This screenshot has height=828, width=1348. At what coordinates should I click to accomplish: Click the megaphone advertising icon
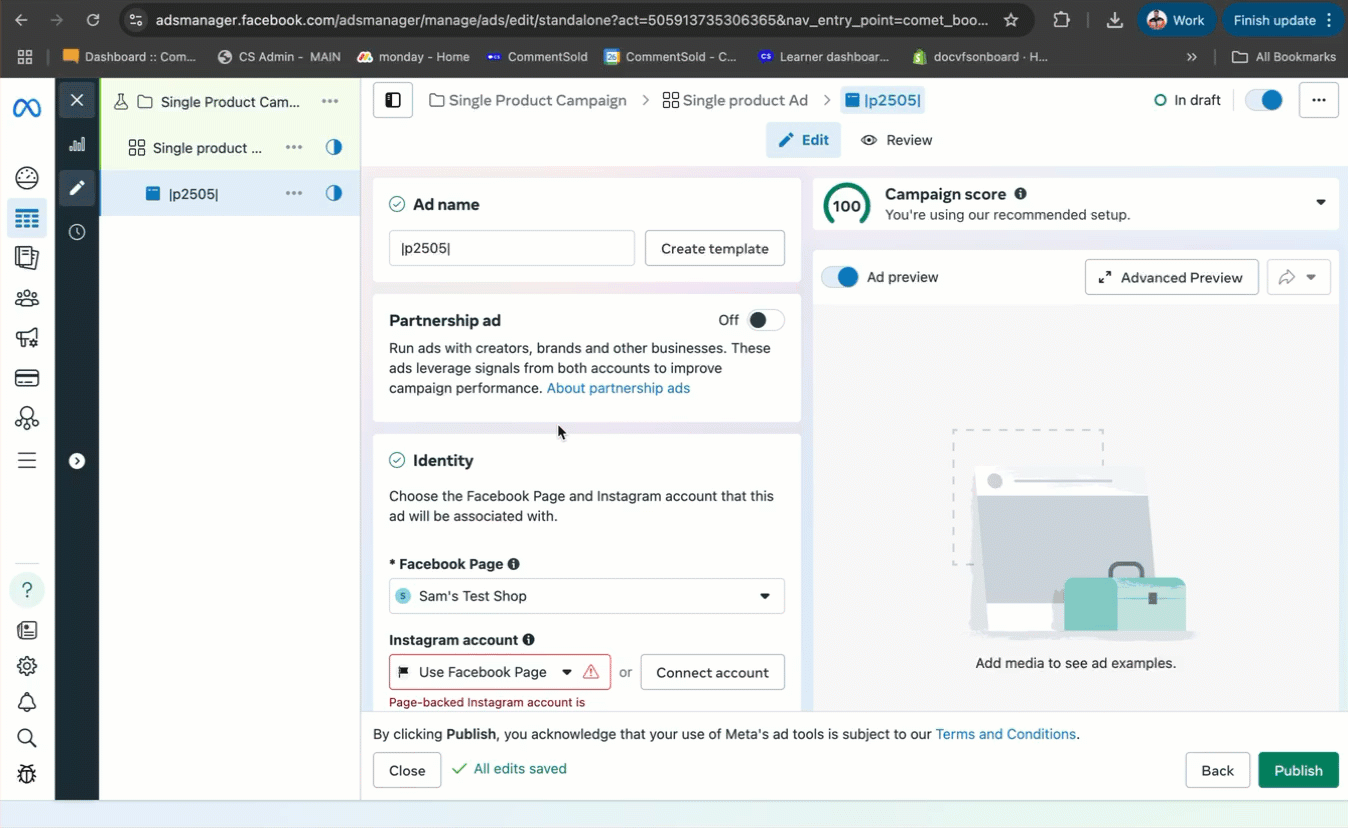click(27, 338)
